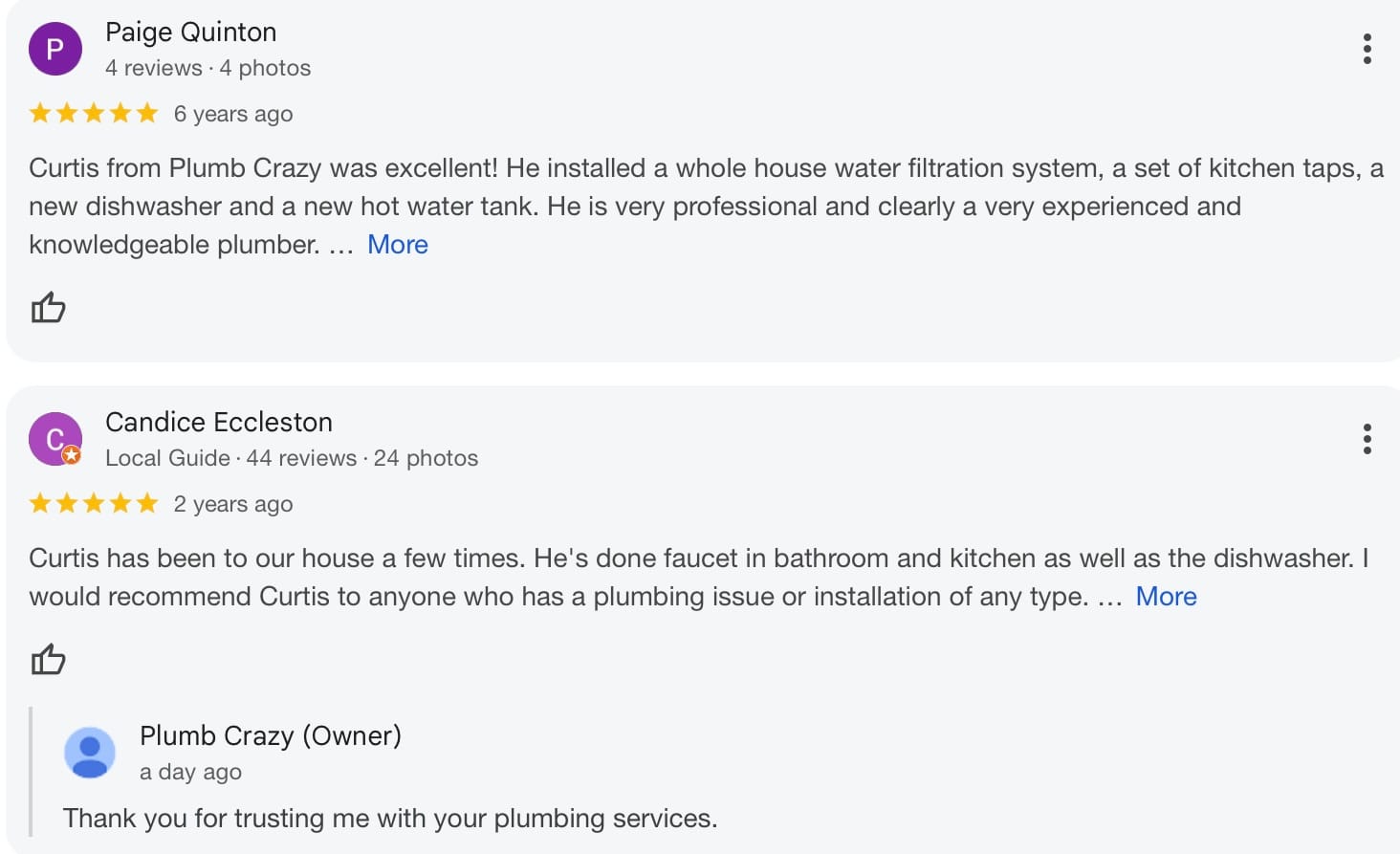1400x854 pixels.
Task: Like Paige Quinton's review with thumbs up
Action: click(x=48, y=307)
